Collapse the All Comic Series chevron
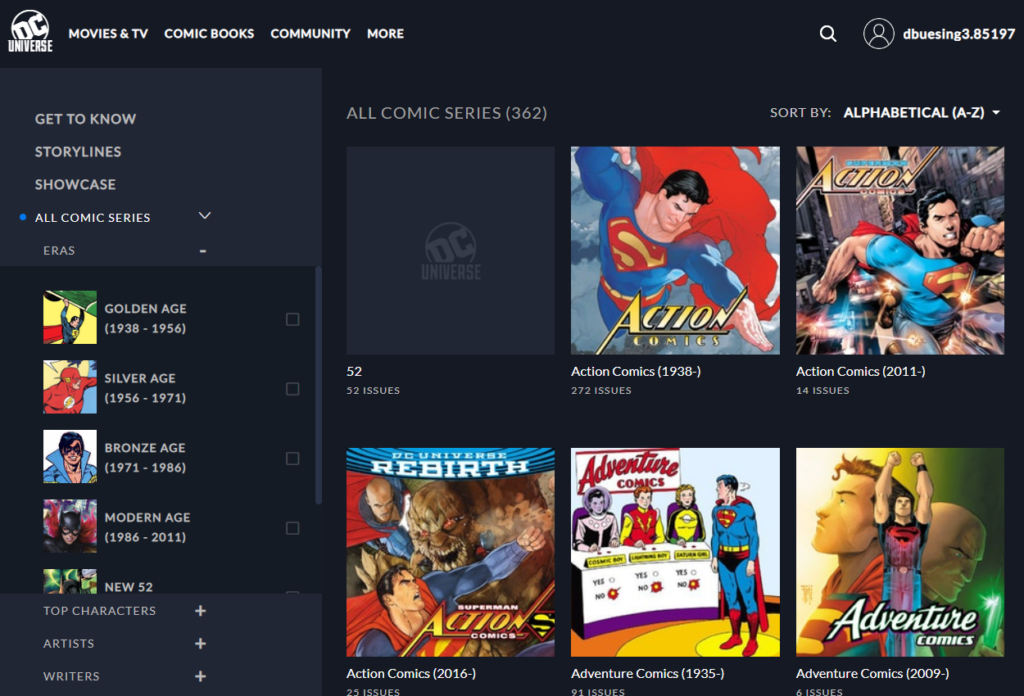The height and width of the screenshot is (696, 1024). click(204, 216)
